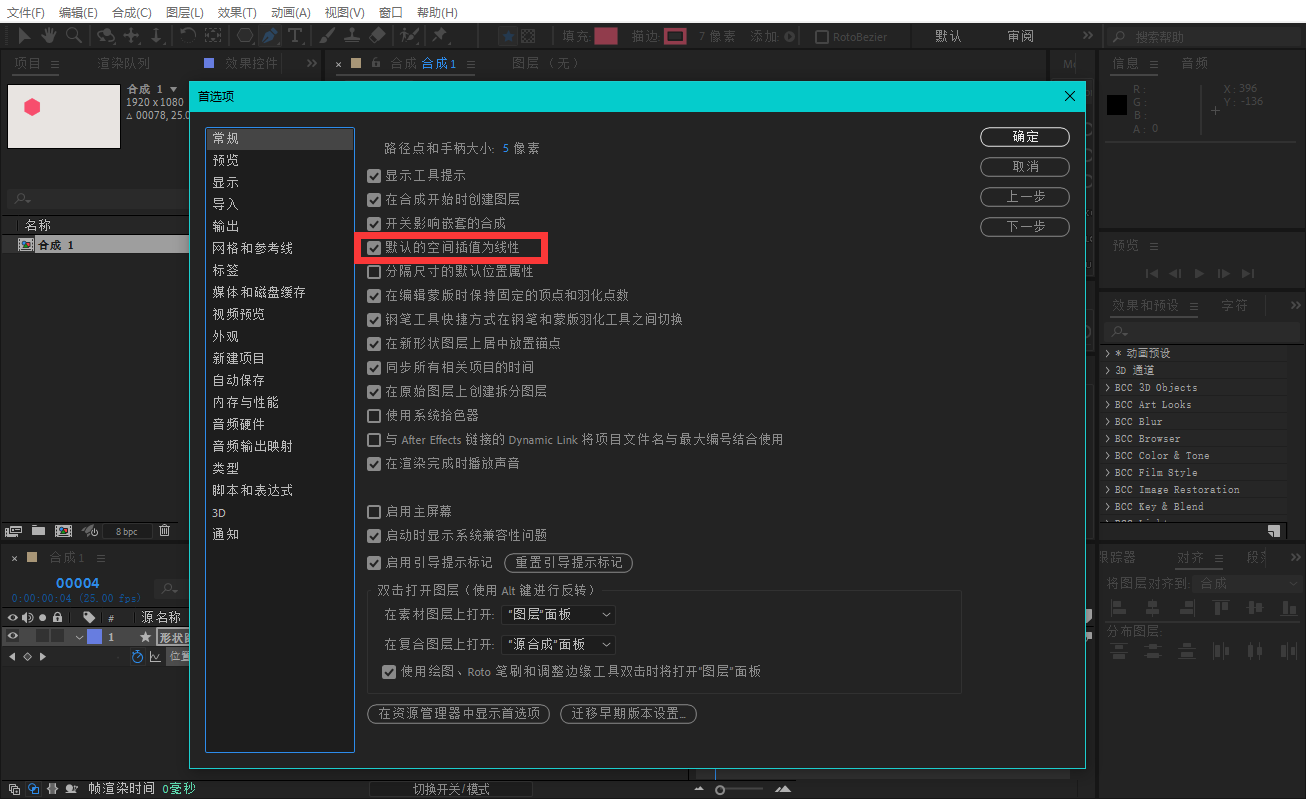Click the 下一步 button
Viewport: 1306px width, 799px height.
coord(1025,226)
